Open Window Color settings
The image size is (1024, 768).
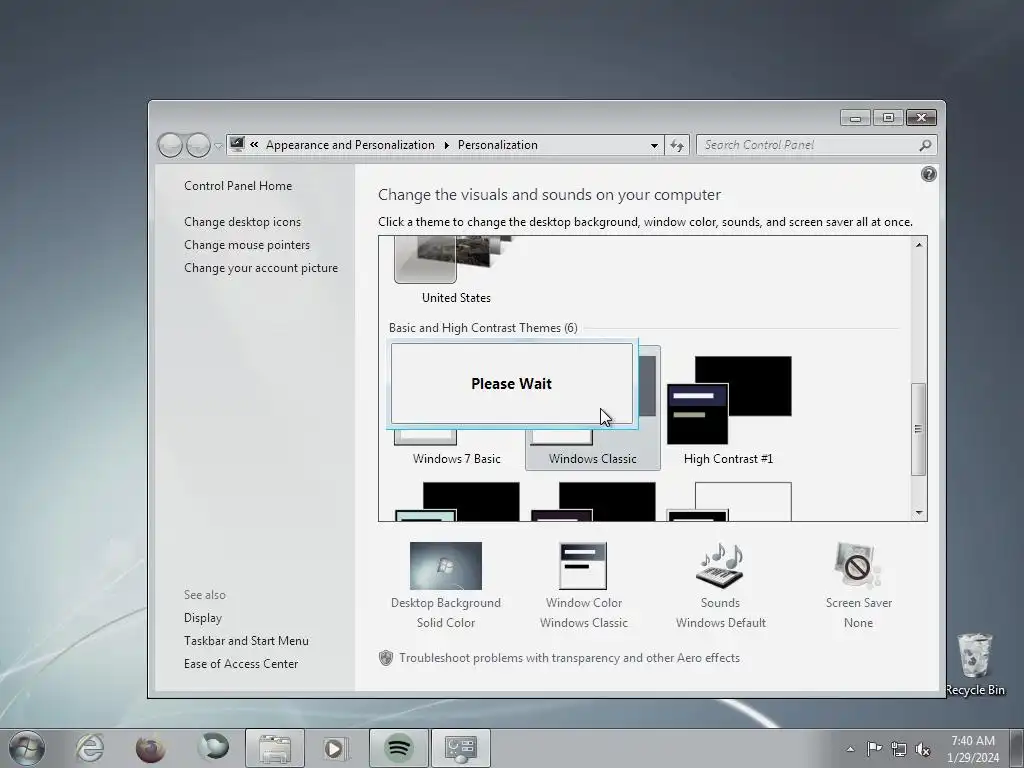584,586
